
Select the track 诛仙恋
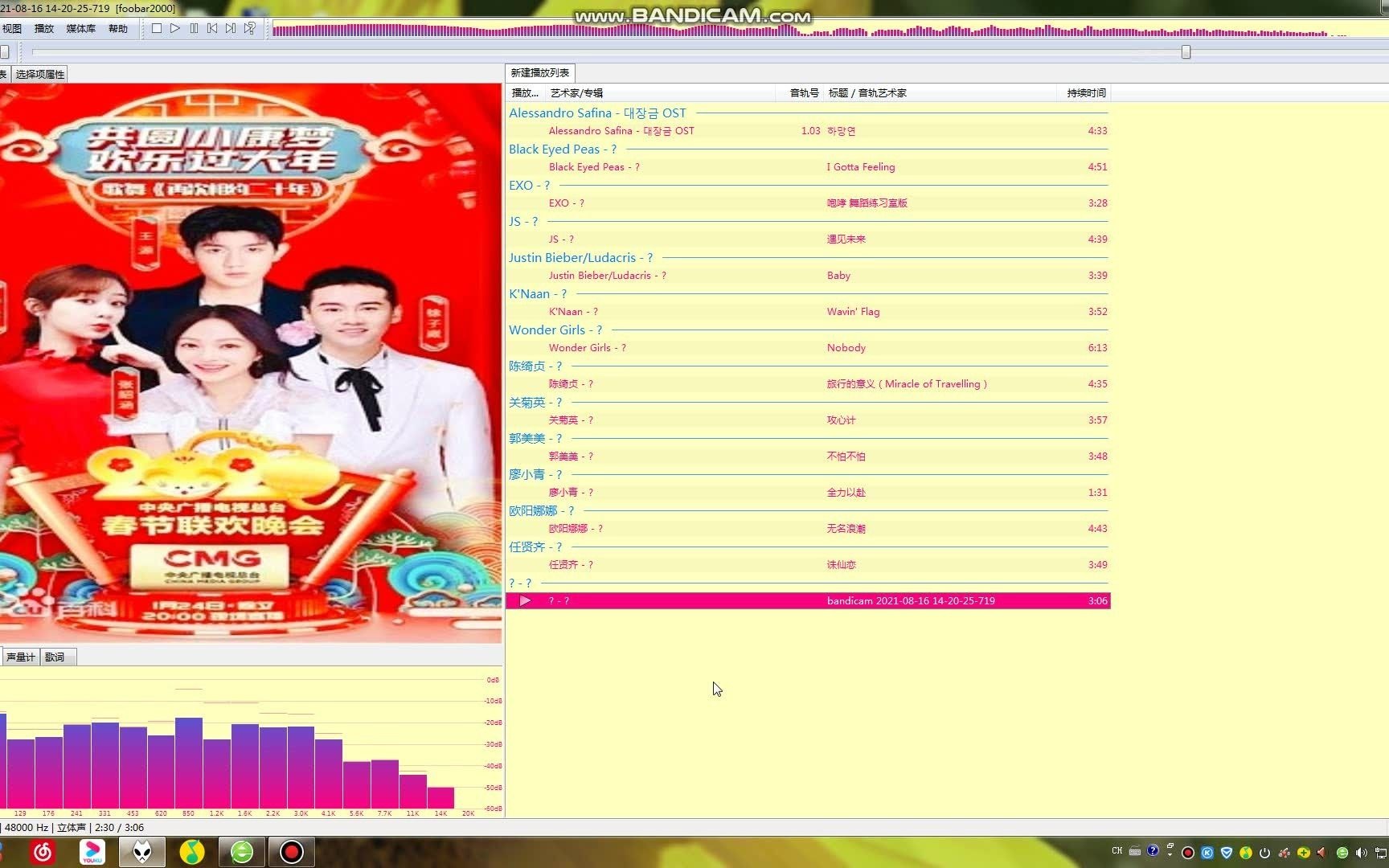pos(808,565)
